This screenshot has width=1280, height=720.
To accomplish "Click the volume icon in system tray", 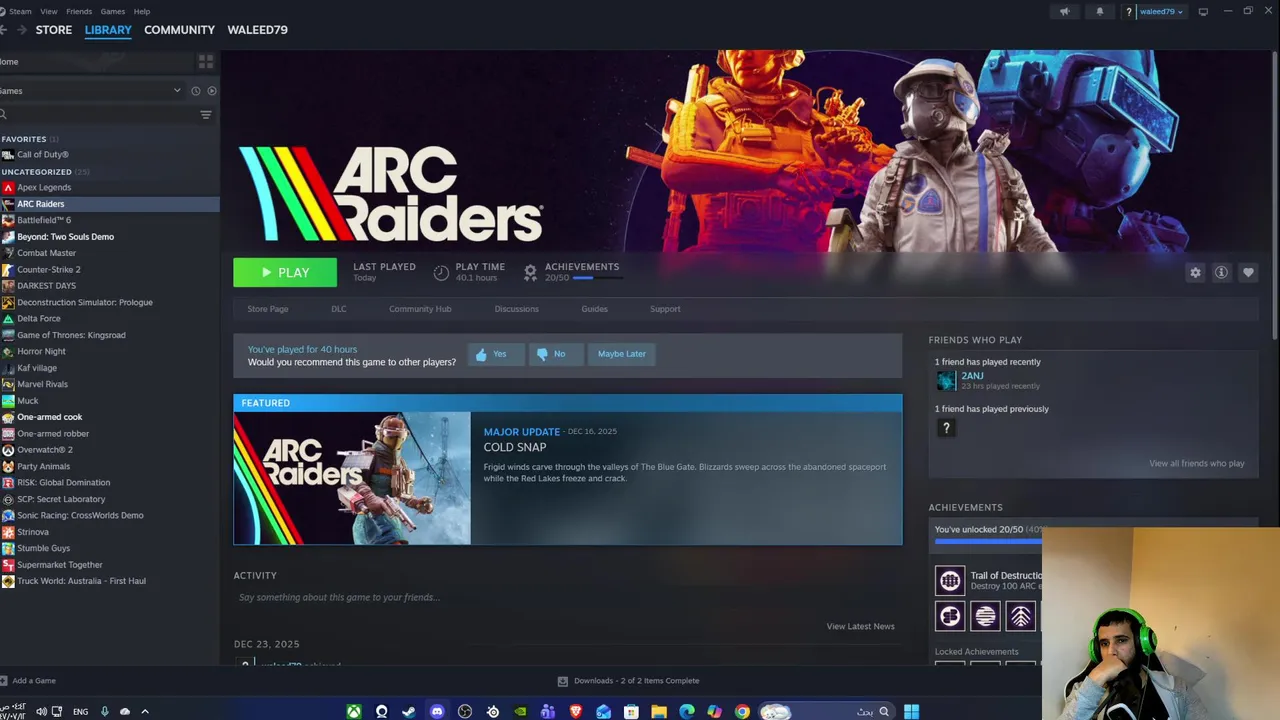I will [x=41, y=712].
